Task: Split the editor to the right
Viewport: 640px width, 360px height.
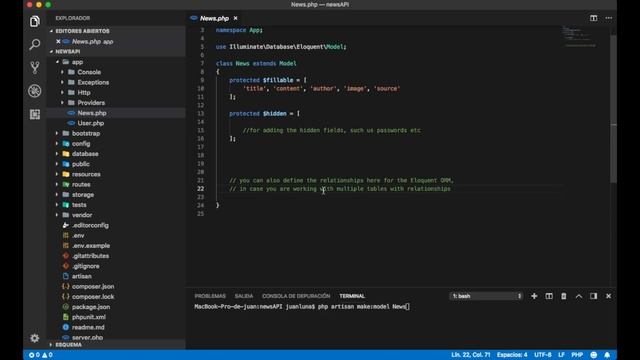Action: [593, 18]
